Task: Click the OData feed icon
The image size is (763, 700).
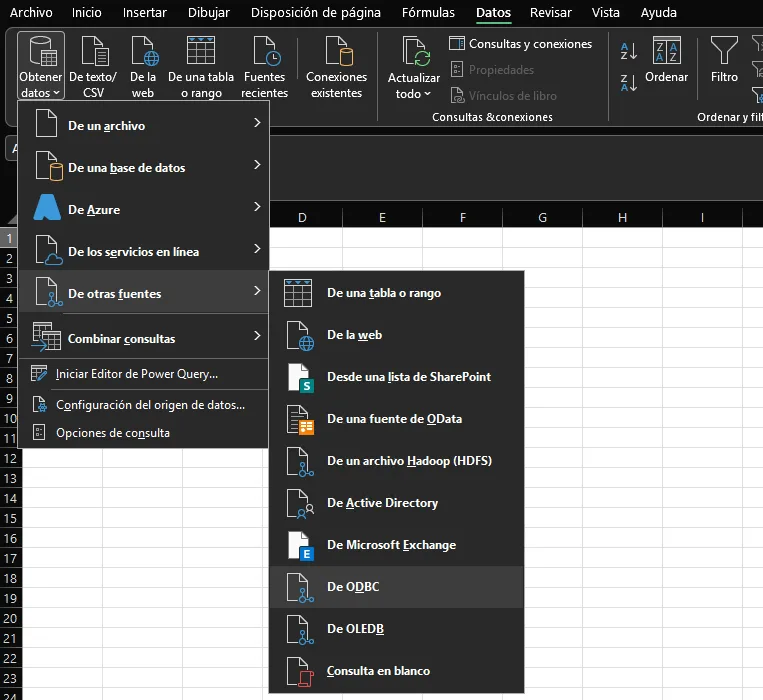Action: pyautogui.click(x=300, y=420)
